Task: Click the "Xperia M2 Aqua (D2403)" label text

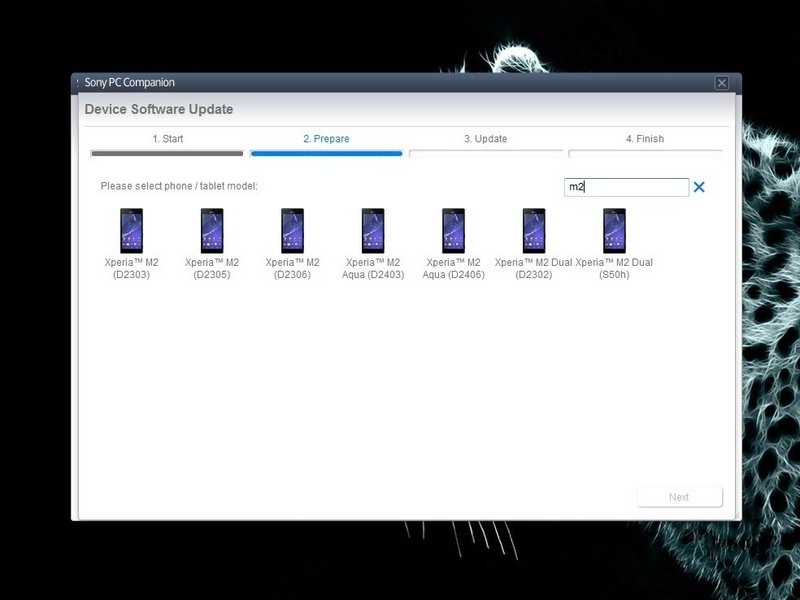Action: tap(373, 268)
